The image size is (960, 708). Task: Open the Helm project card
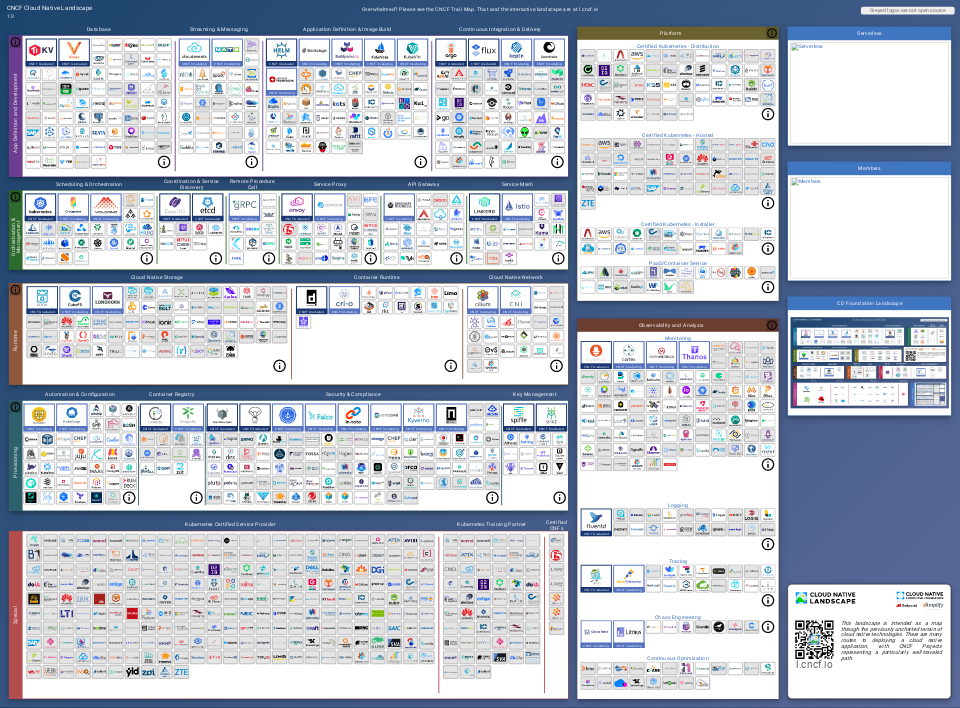coord(282,53)
